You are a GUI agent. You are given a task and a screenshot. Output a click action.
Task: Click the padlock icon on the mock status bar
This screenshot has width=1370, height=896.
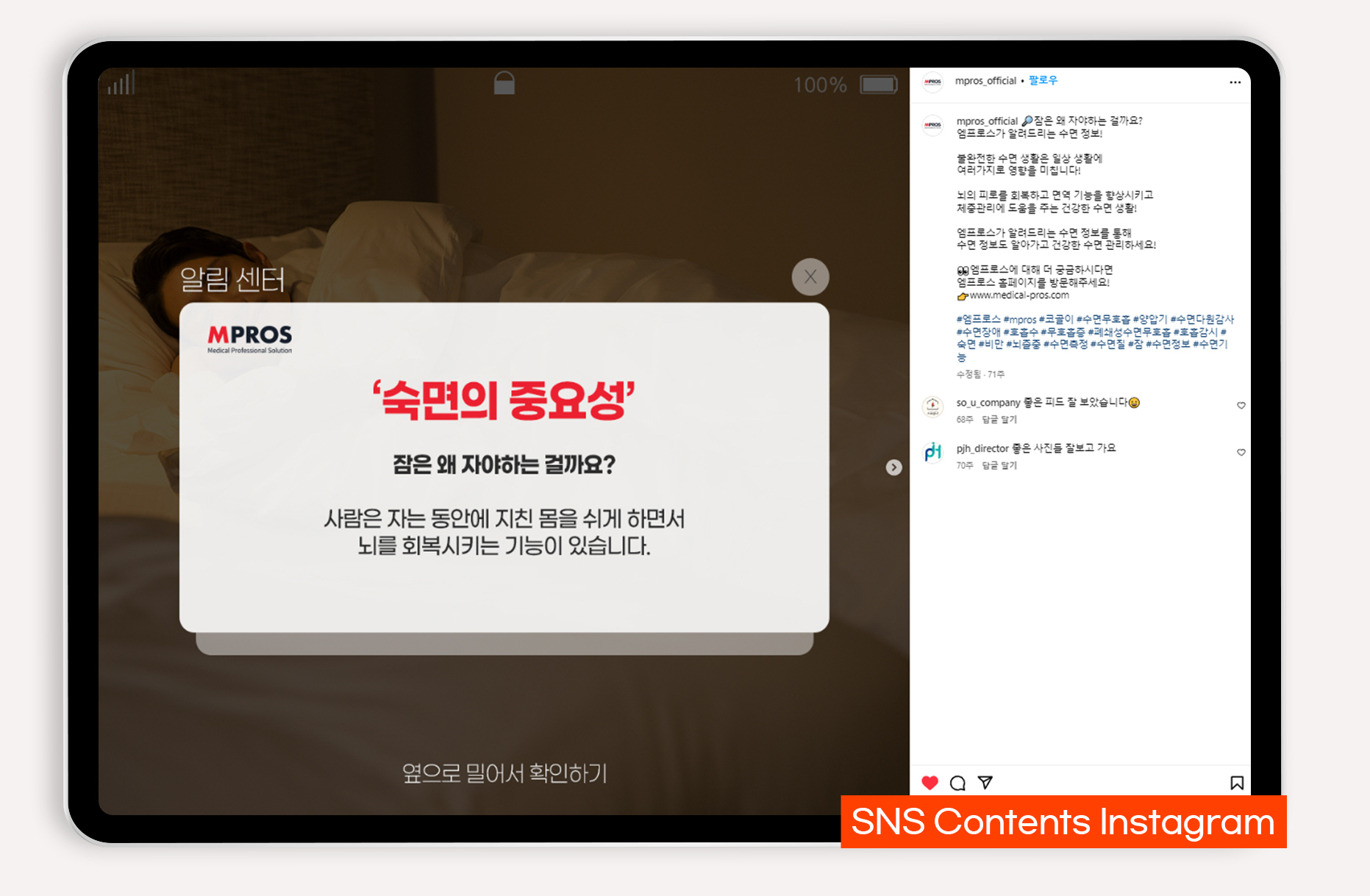[x=504, y=83]
